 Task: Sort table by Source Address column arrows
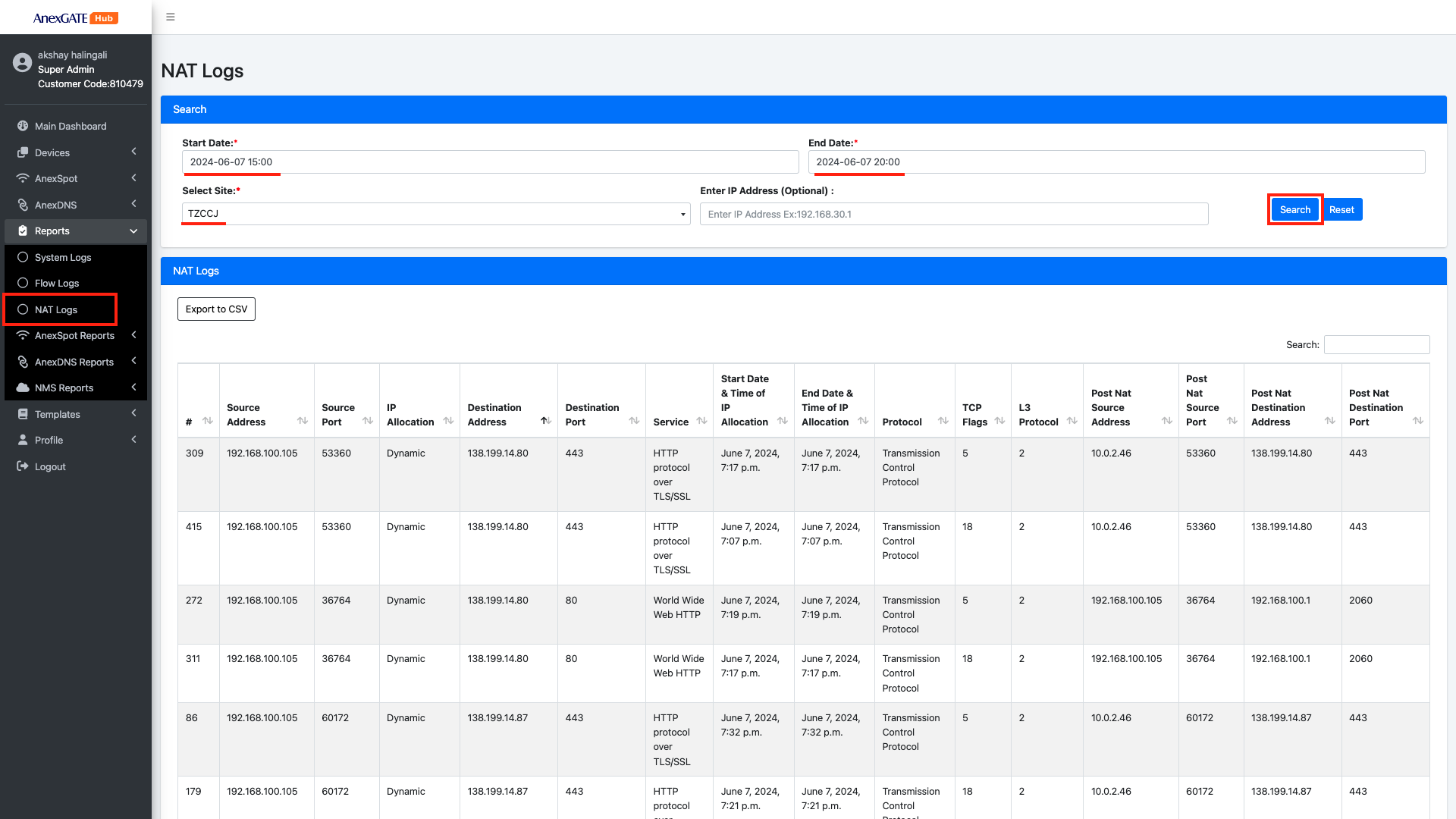pos(303,421)
